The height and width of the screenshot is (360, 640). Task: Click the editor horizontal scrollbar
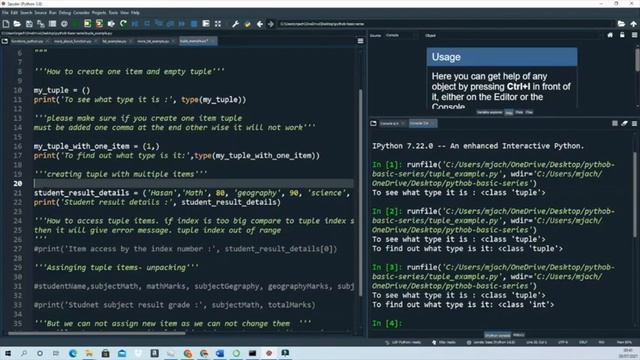tap(97, 333)
